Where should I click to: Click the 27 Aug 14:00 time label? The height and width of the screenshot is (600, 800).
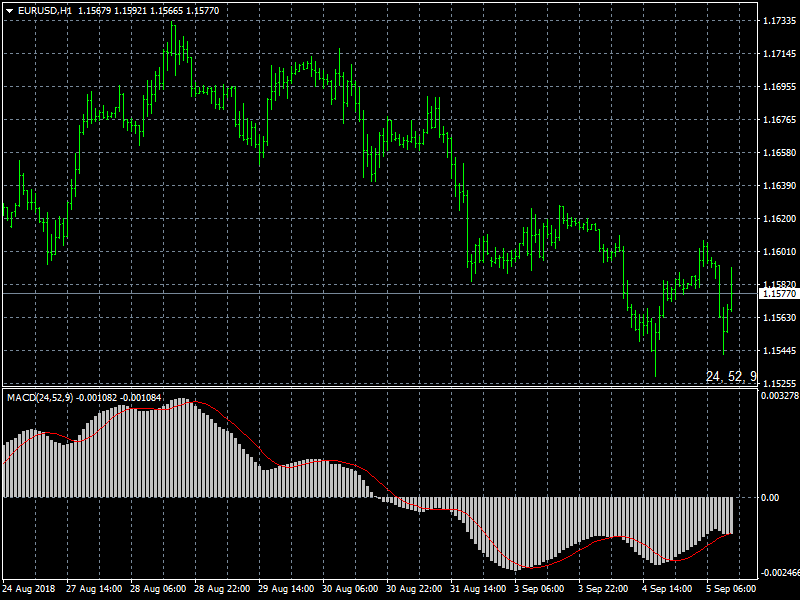(94, 589)
